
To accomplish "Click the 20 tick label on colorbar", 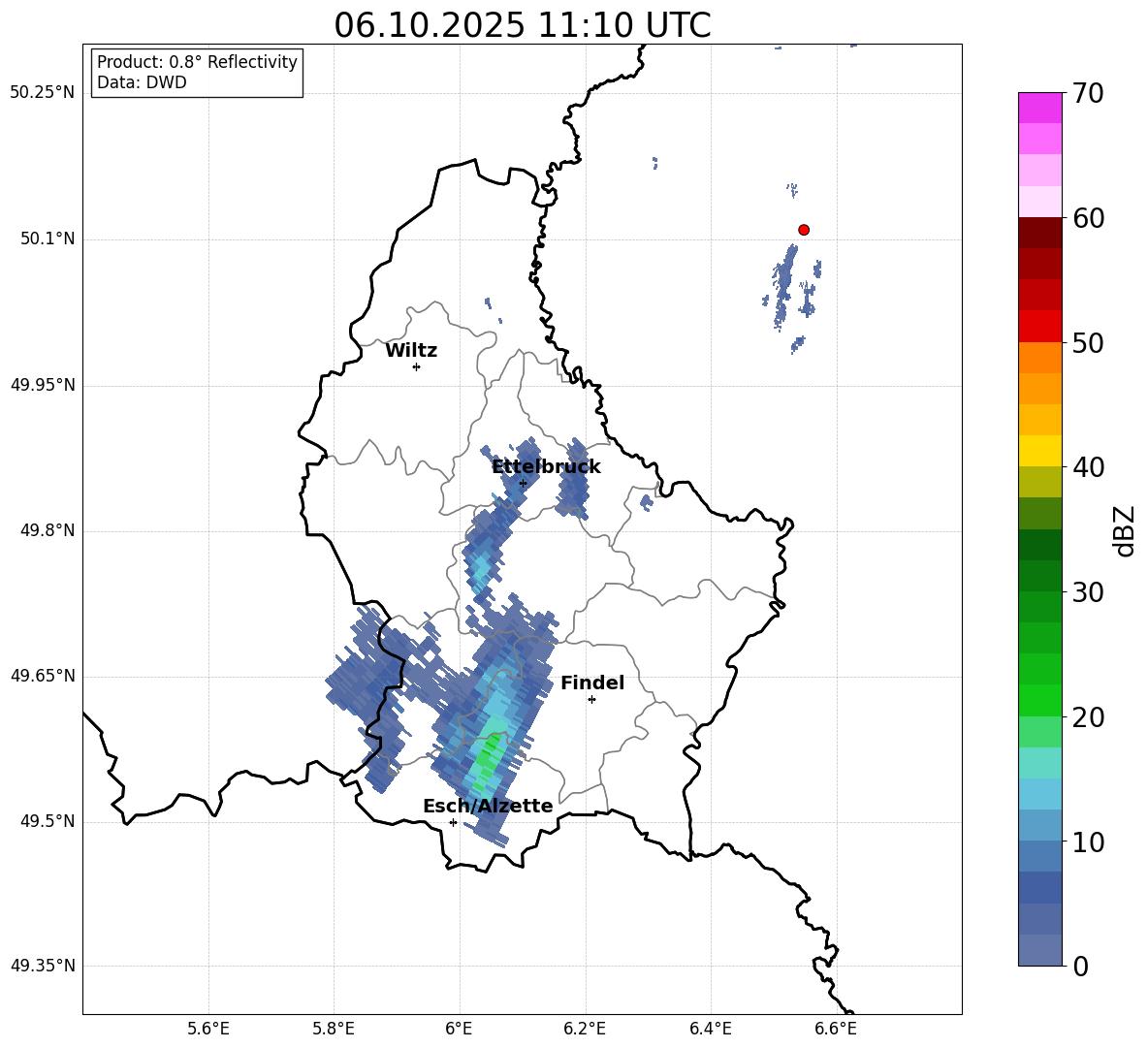I will coord(1088,717).
